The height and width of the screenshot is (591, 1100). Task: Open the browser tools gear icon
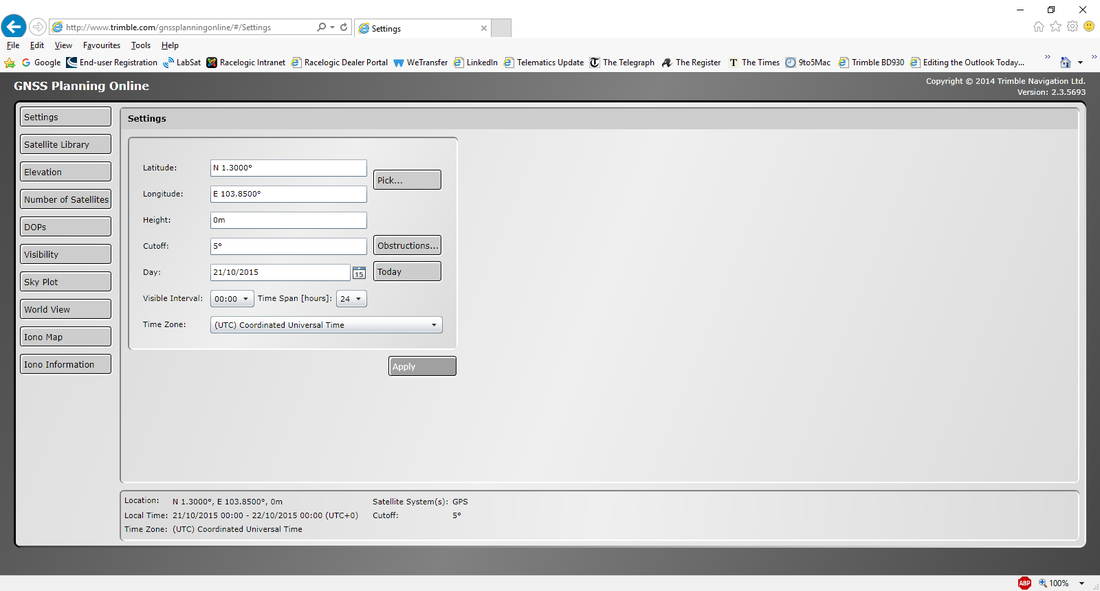coord(1071,27)
